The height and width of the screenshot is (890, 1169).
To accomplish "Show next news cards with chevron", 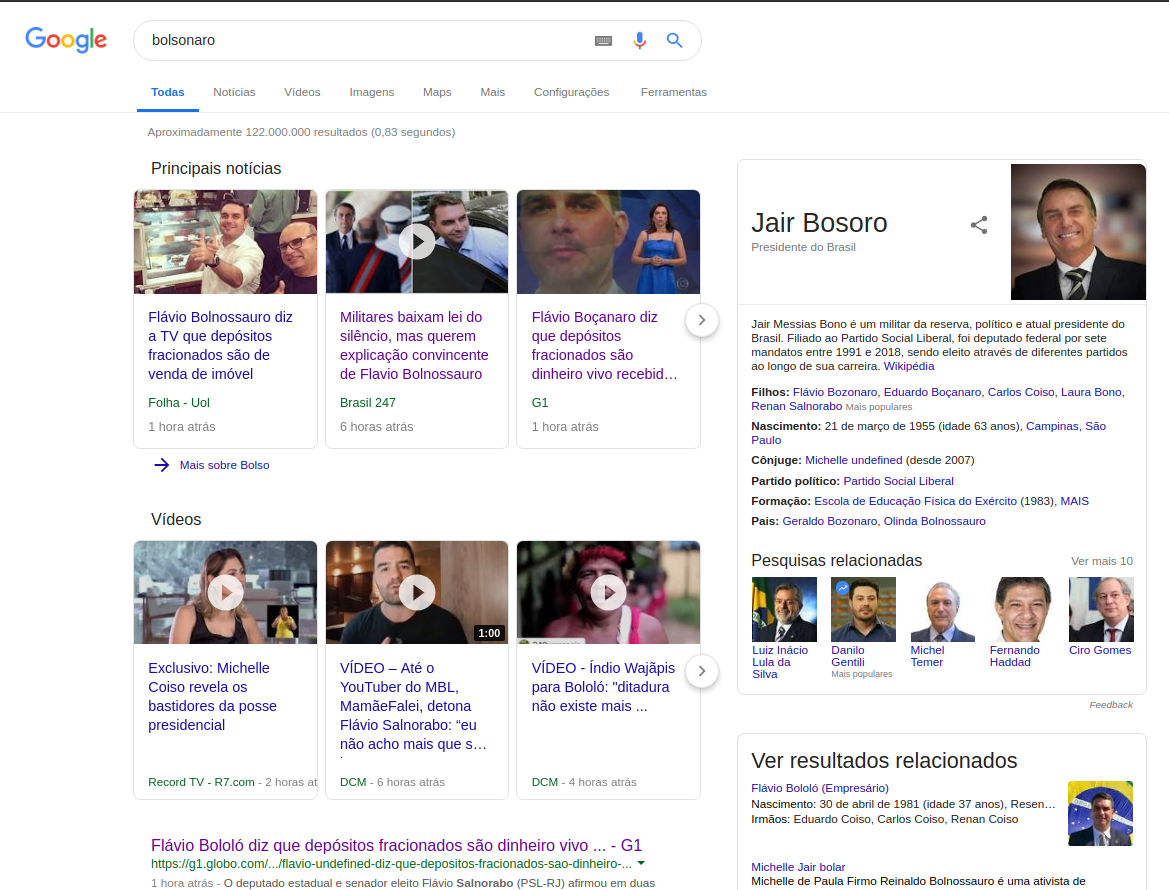I will [702, 320].
